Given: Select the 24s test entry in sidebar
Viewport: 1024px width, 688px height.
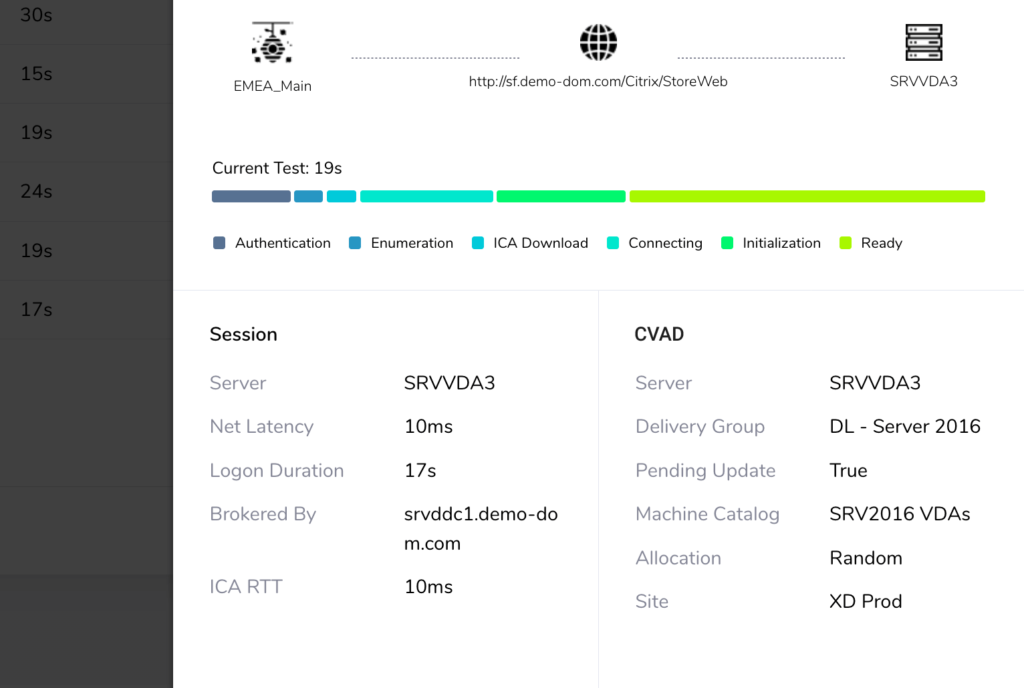Looking at the screenshot, I should 36,191.
